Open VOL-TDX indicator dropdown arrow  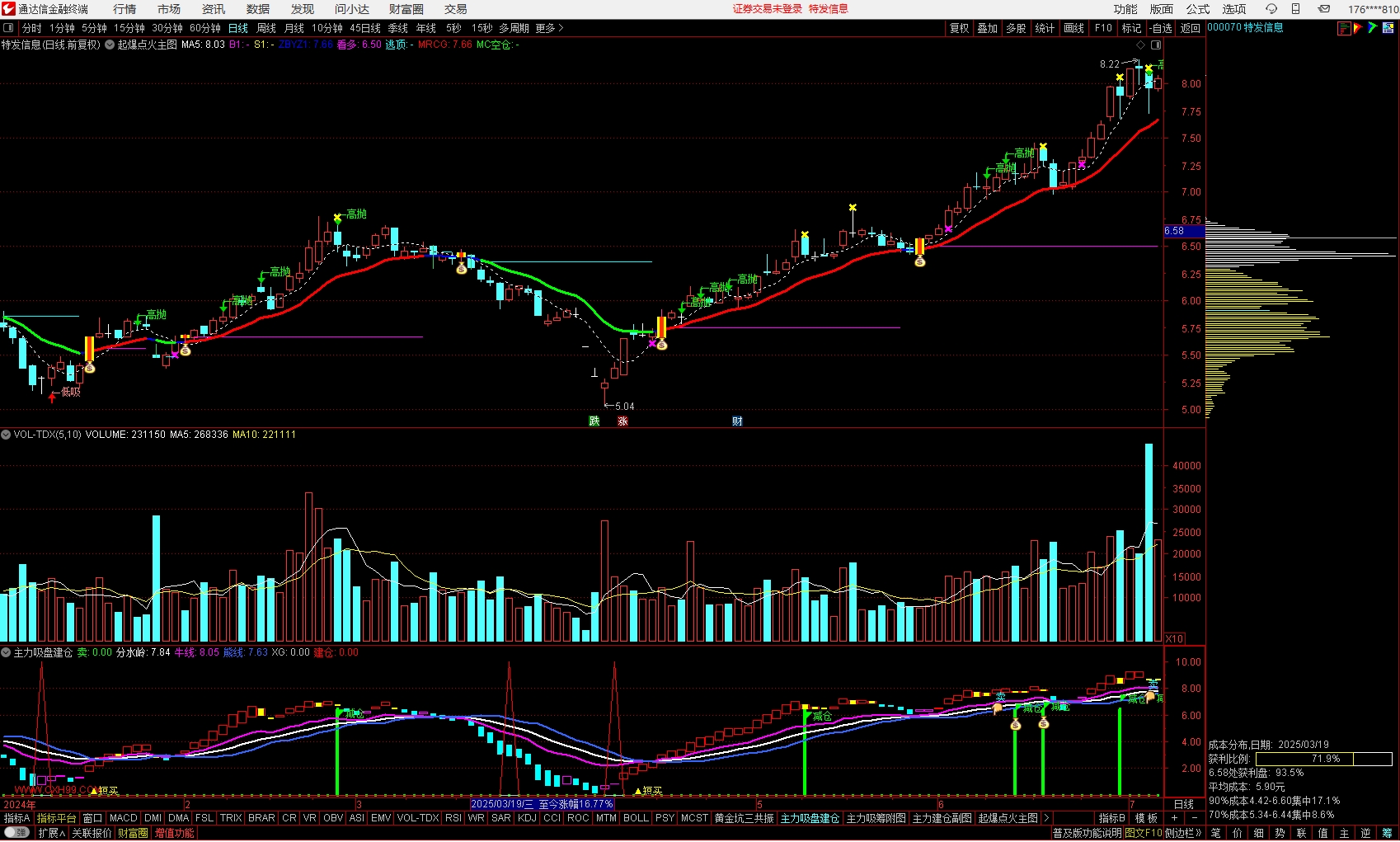click(6, 435)
